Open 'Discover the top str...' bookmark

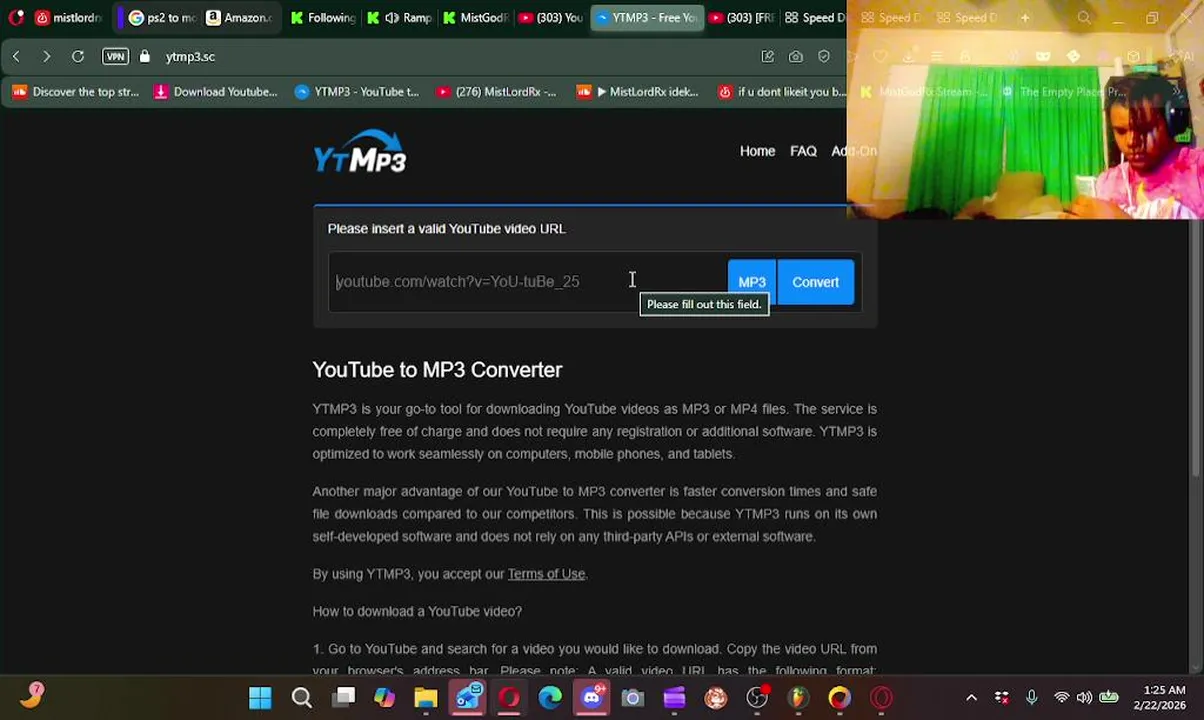click(x=76, y=92)
